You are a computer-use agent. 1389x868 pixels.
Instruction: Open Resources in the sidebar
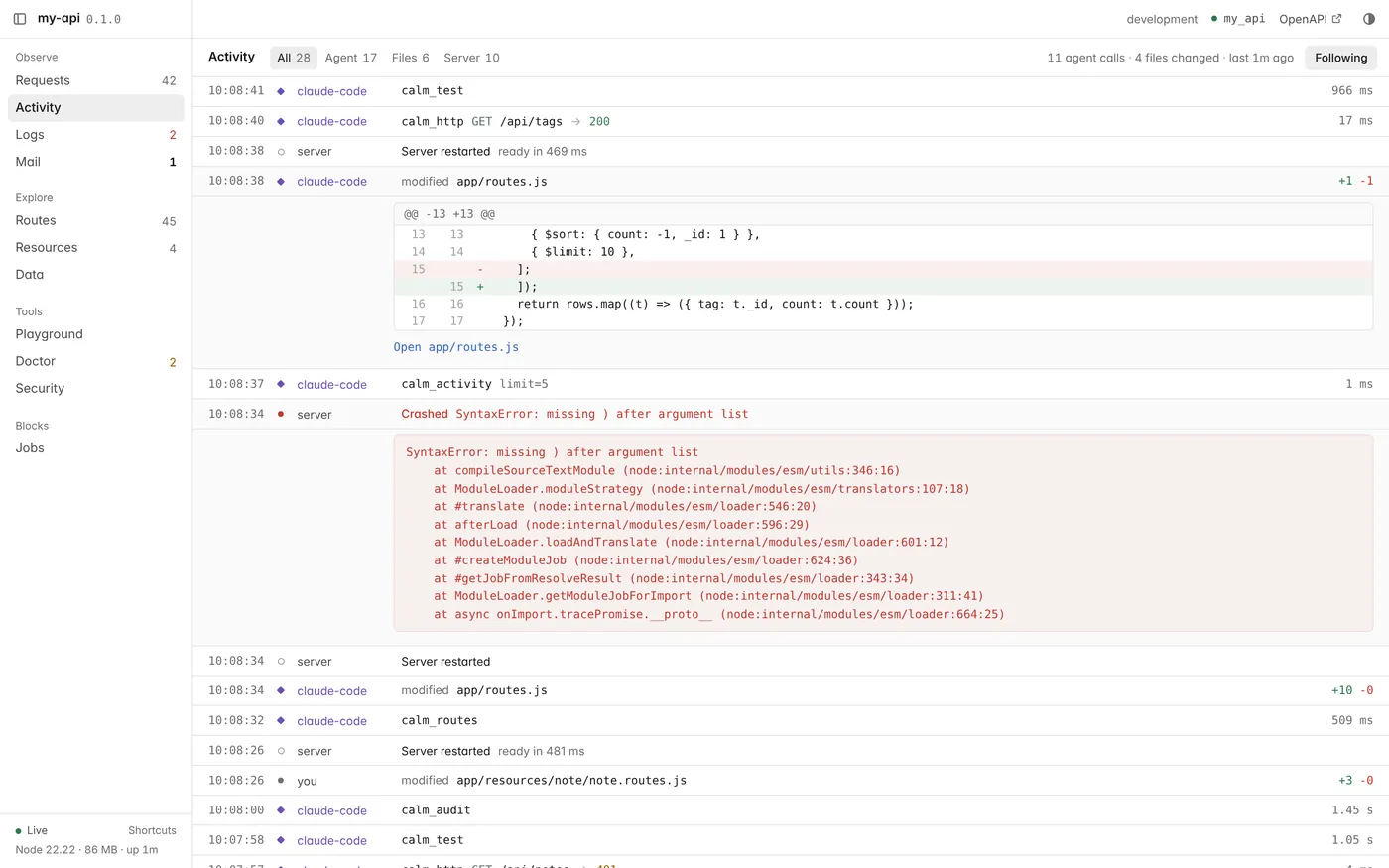[x=96, y=247]
